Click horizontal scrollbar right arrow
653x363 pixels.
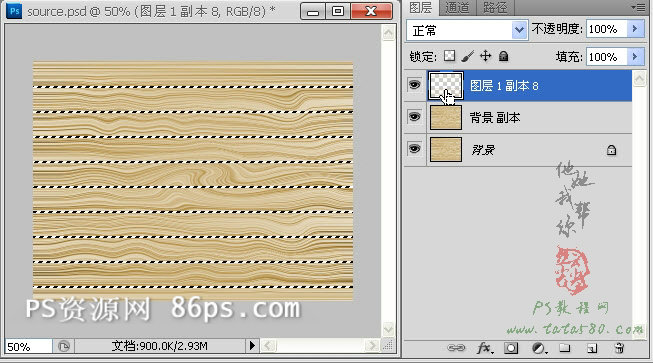coord(372,346)
